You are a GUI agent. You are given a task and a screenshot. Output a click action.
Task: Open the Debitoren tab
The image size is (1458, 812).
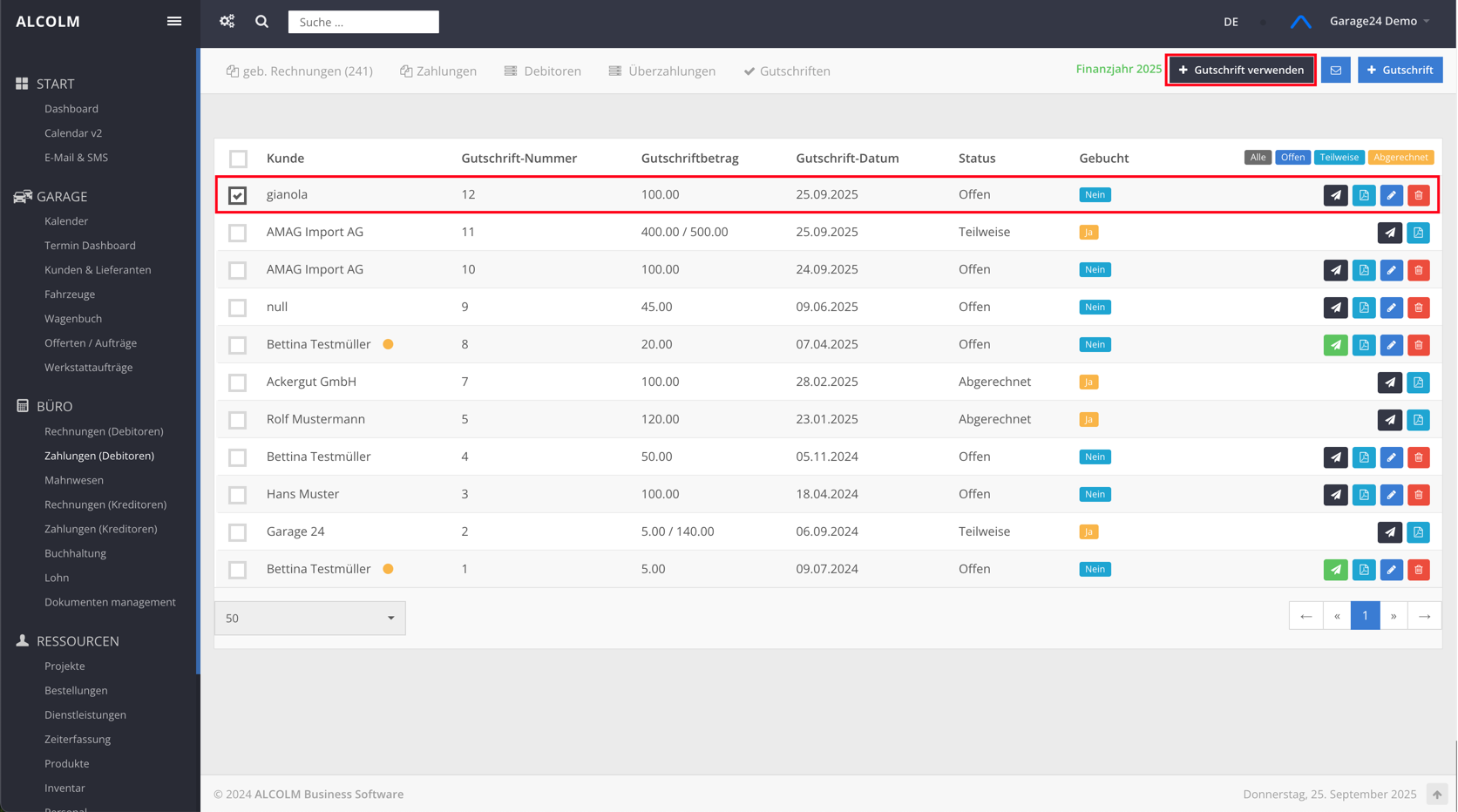542,71
